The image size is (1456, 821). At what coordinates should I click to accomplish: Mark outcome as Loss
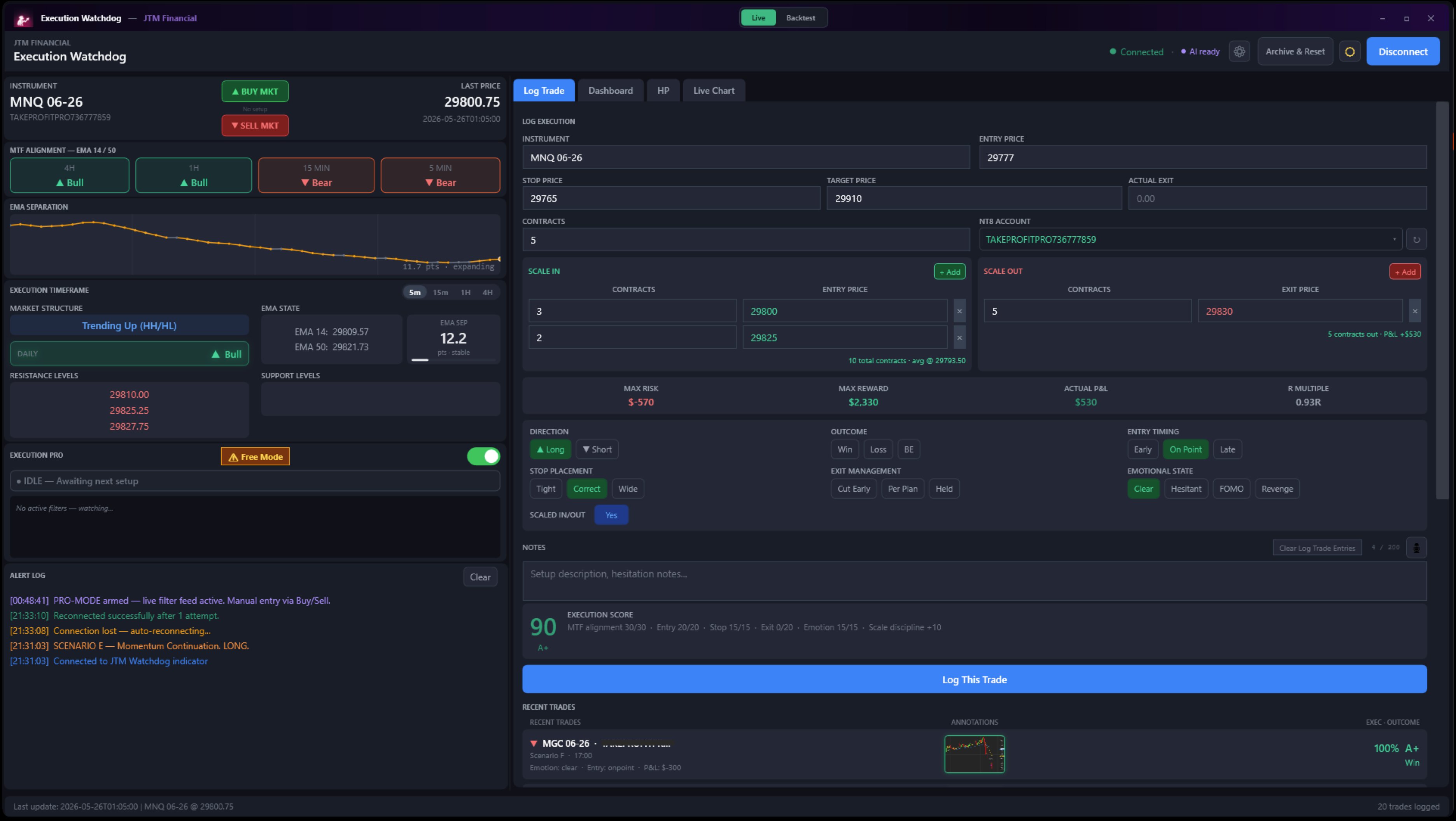878,449
